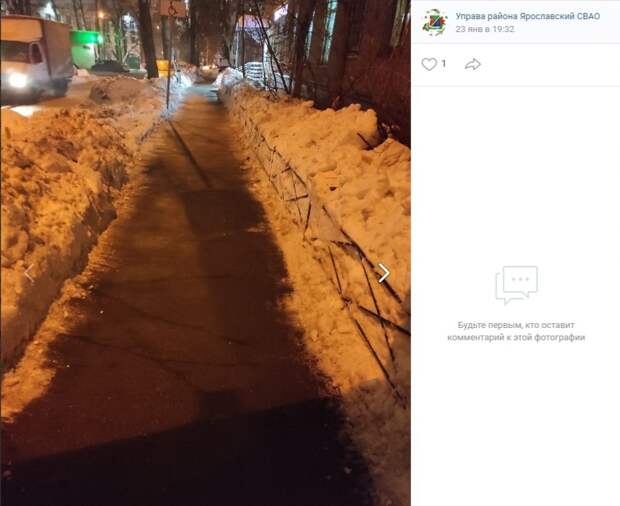620x506 pixels.
Task: Like the photo with the heart icon
Action: click(429, 64)
